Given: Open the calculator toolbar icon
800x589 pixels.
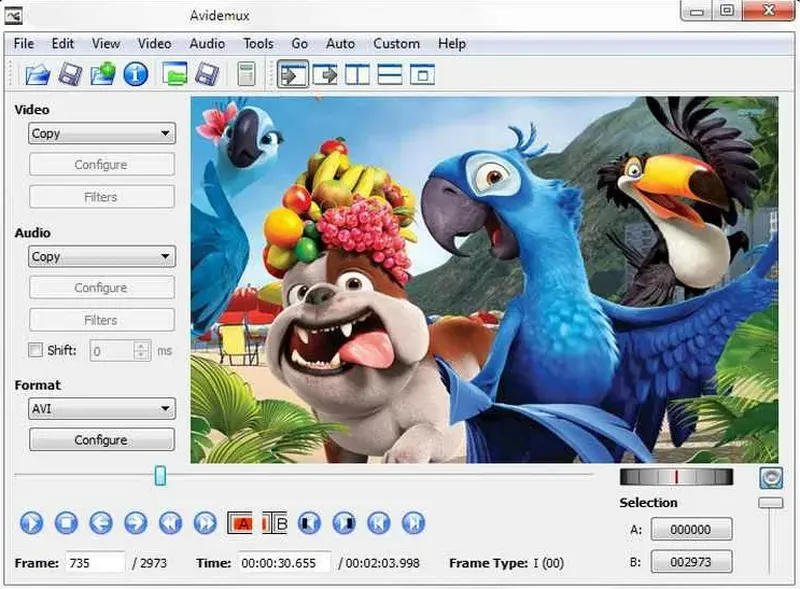Looking at the screenshot, I should pyautogui.click(x=246, y=75).
